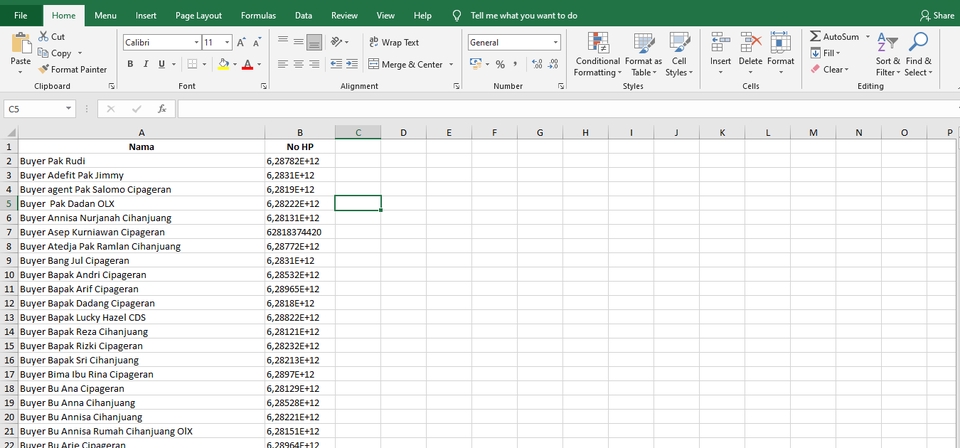Toggle Underline formatting

[x=162, y=64]
